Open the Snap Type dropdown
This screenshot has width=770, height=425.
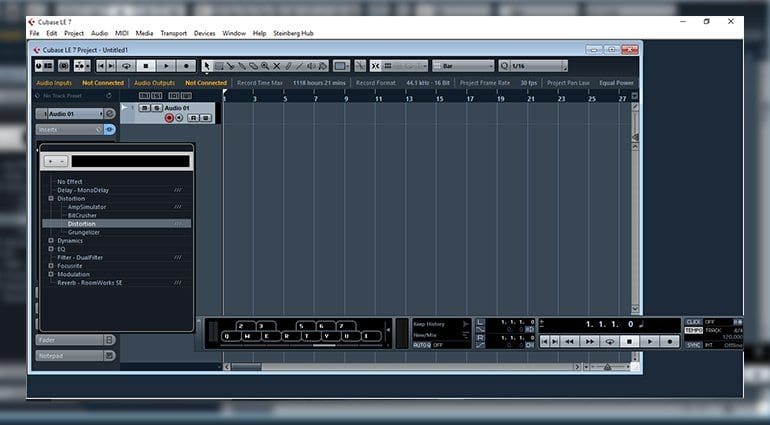406,66
